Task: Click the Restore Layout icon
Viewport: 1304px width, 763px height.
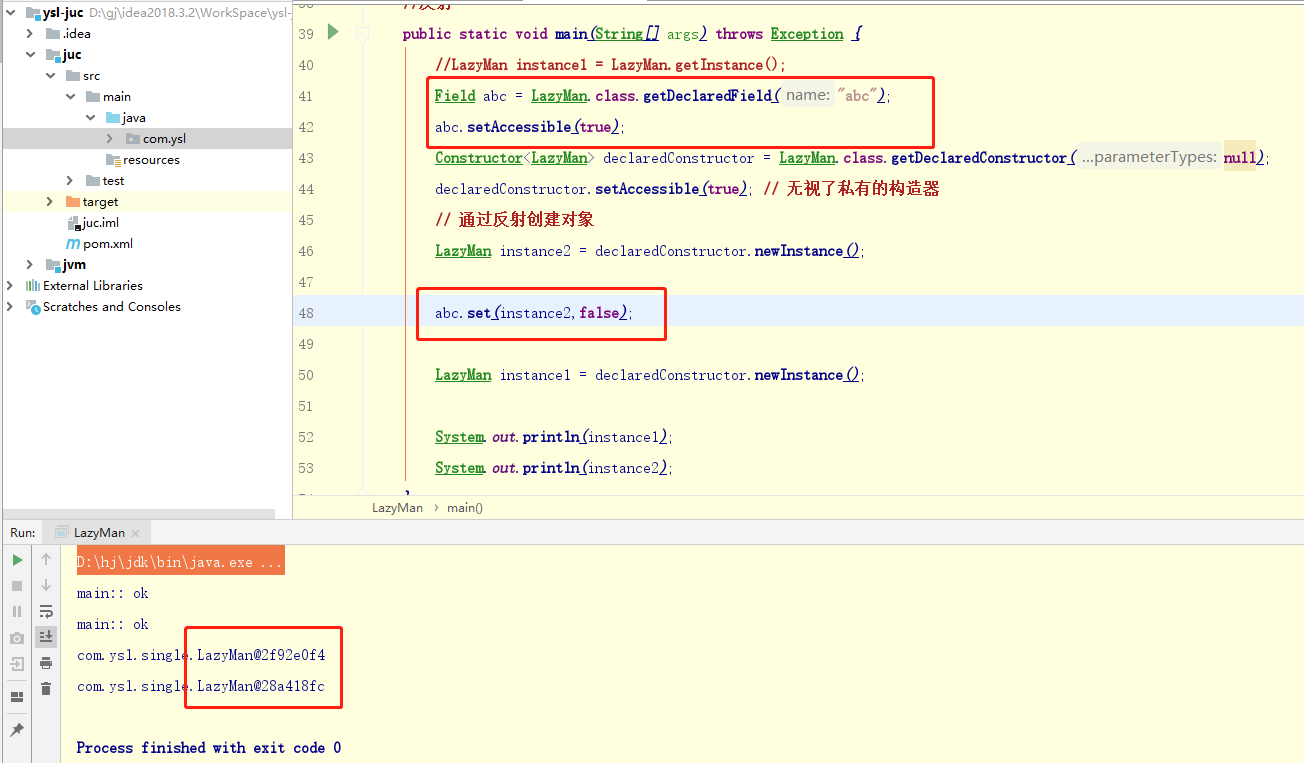Action: click(x=17, y=697)
